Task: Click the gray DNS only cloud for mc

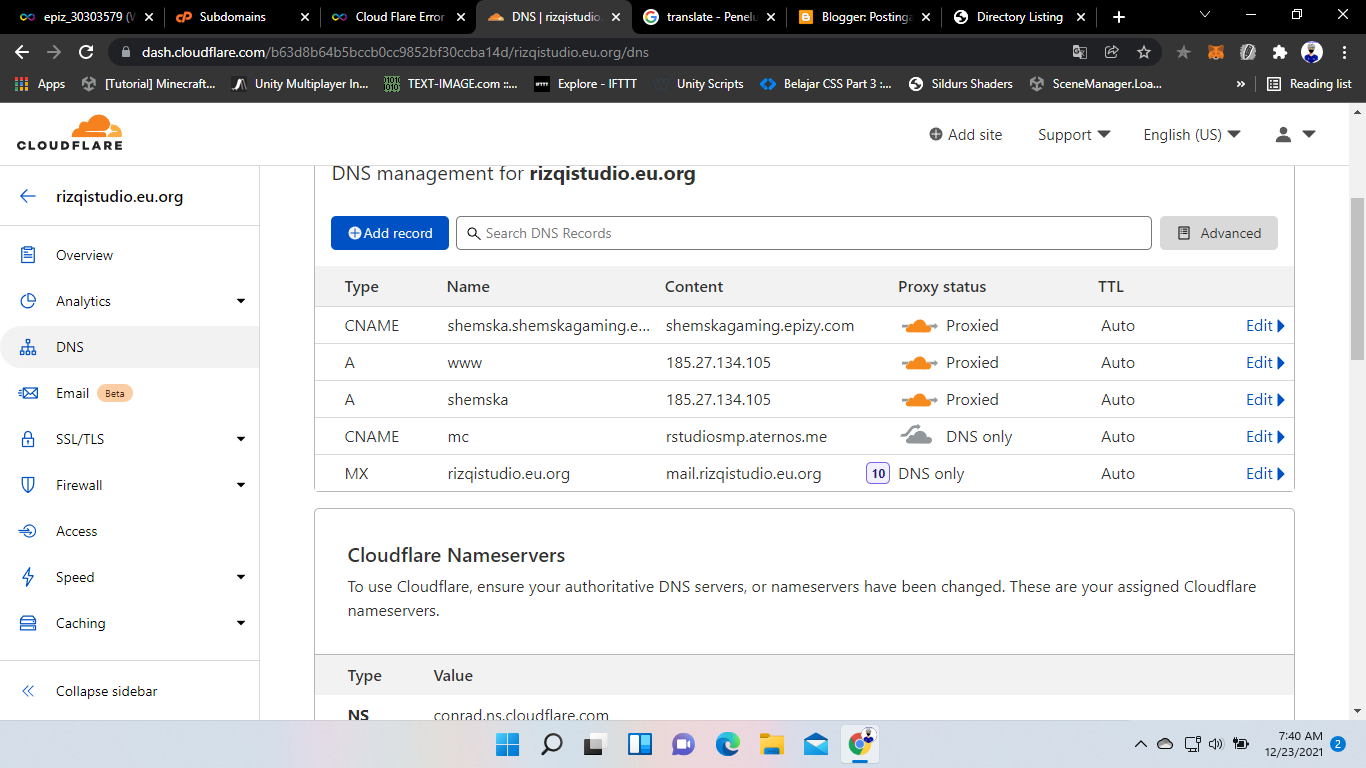Action: (919, 435)
